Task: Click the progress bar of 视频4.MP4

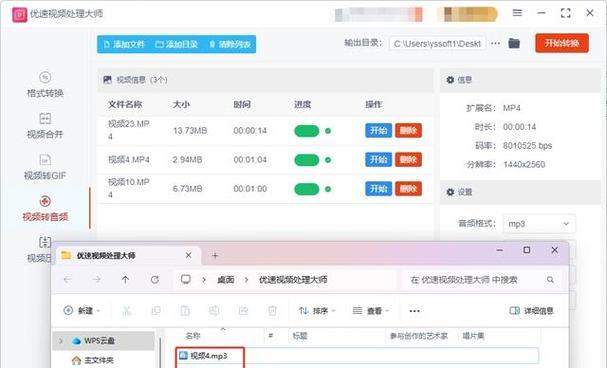Action: (307, 160)
